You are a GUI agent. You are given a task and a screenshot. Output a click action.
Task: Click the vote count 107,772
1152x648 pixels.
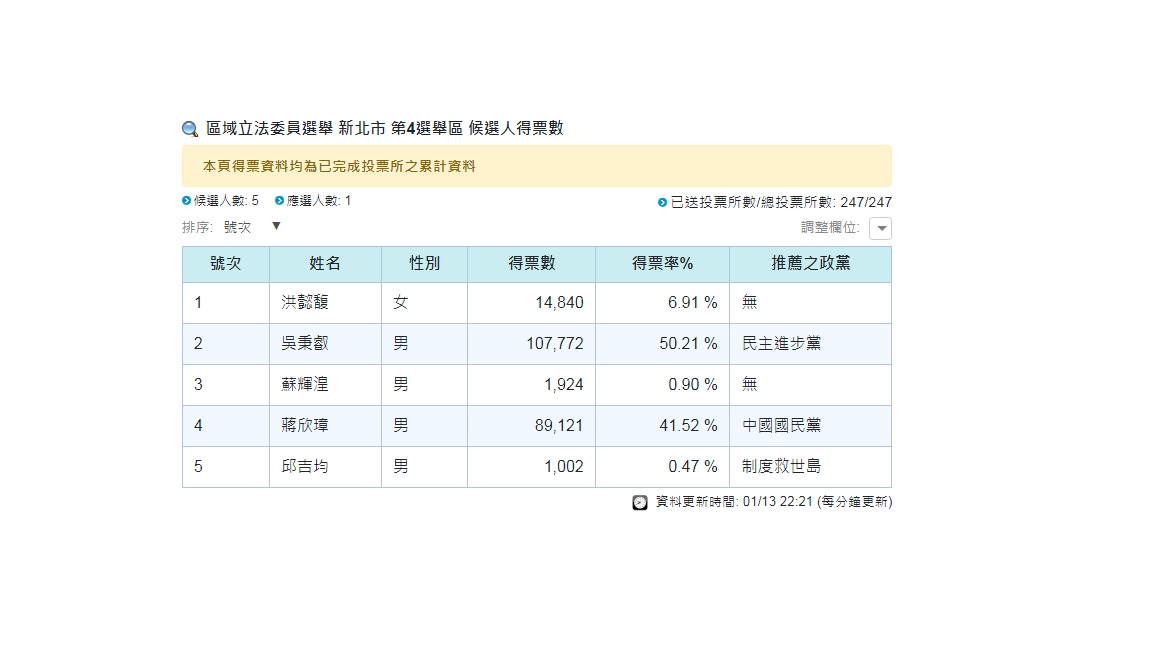click(555, 344)
